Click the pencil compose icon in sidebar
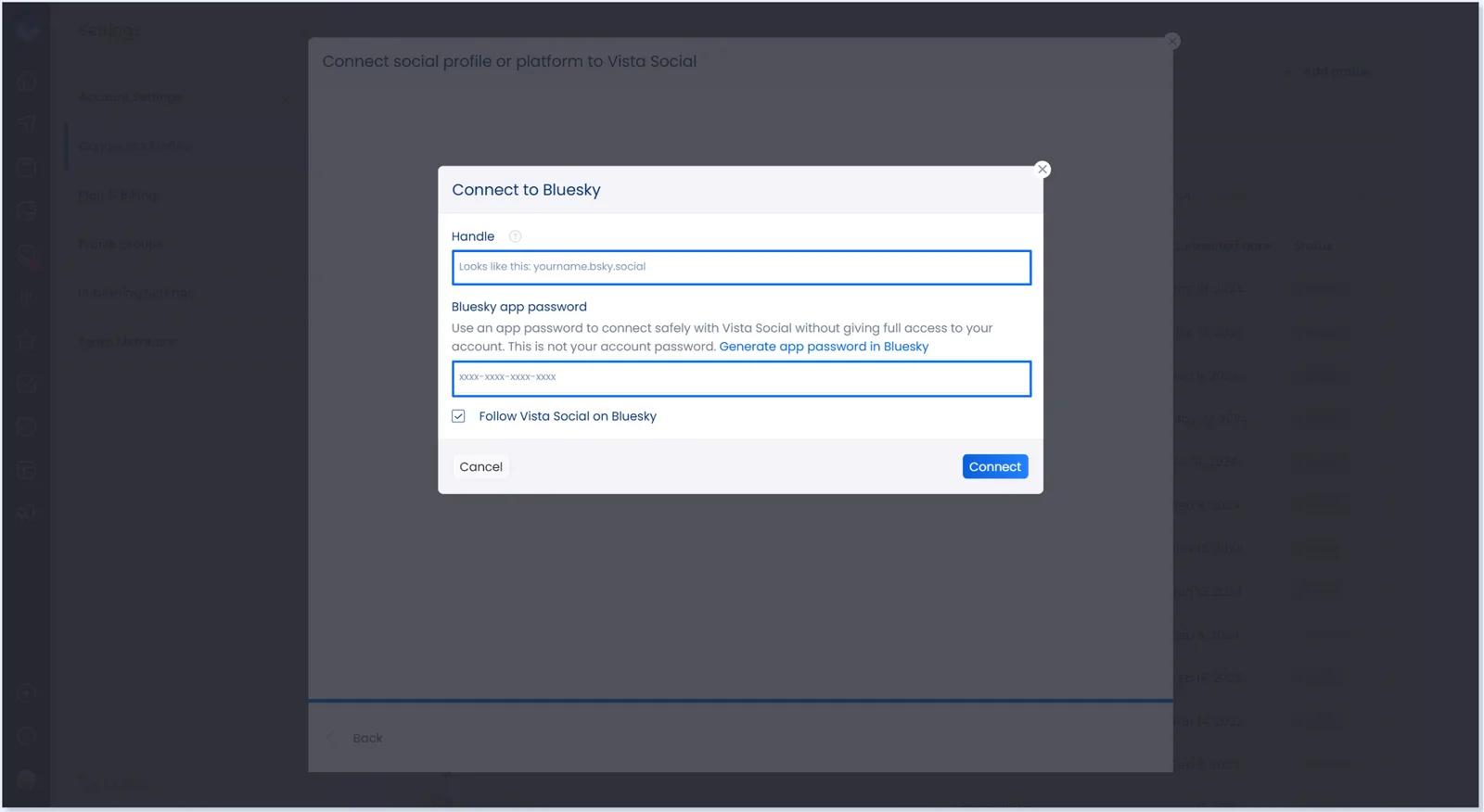Viewport: 1484px width, 812px height. click(x=27, y=384)
